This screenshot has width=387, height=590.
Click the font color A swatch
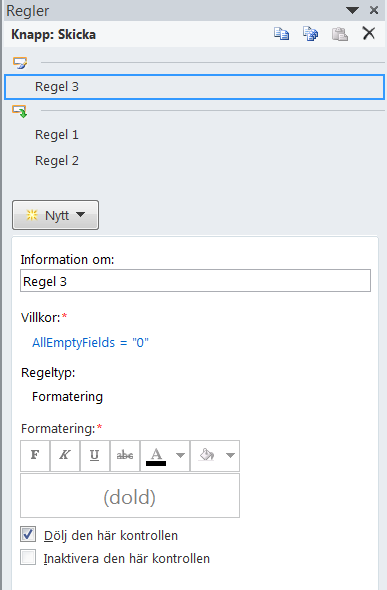156,456
